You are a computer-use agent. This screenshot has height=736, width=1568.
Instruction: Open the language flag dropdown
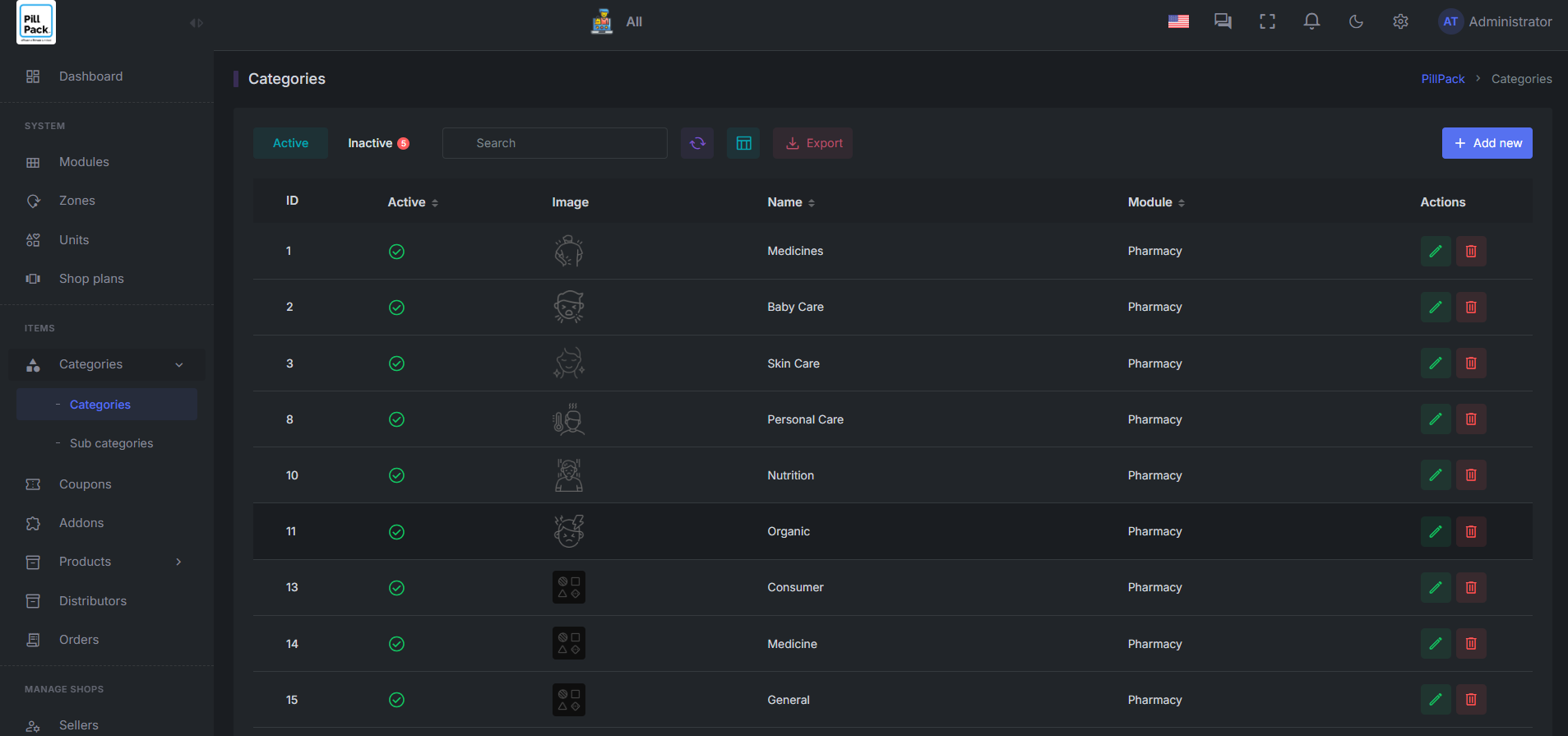coord(1178,22)
